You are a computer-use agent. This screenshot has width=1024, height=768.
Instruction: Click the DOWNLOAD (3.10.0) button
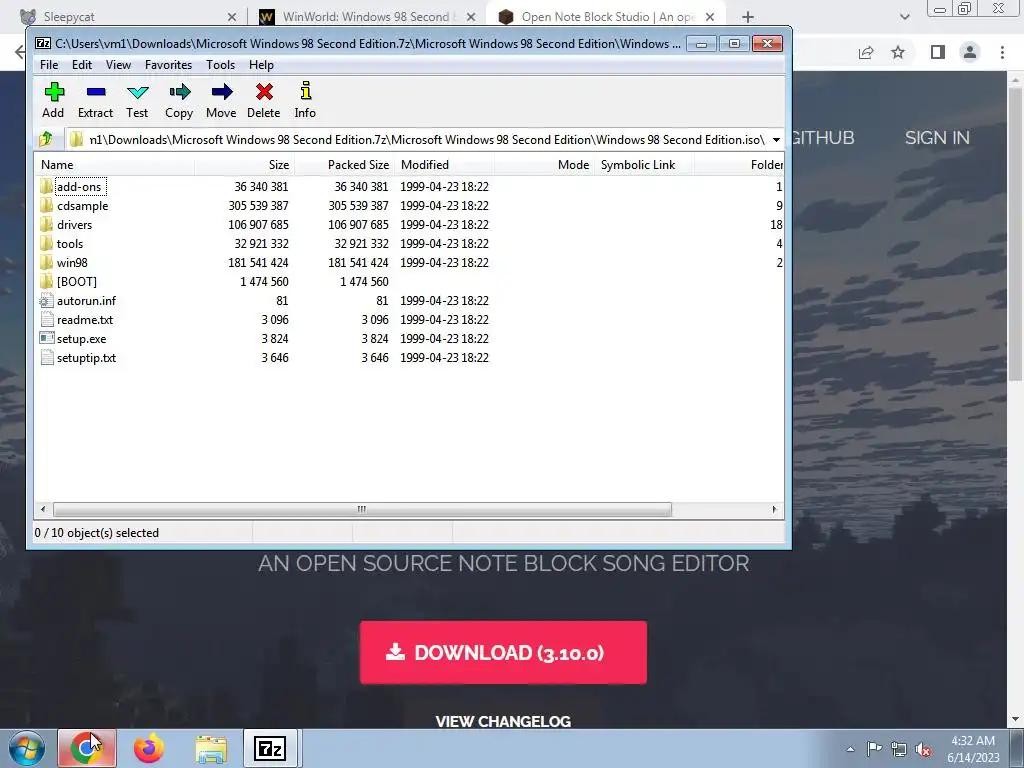coord(503,652)
